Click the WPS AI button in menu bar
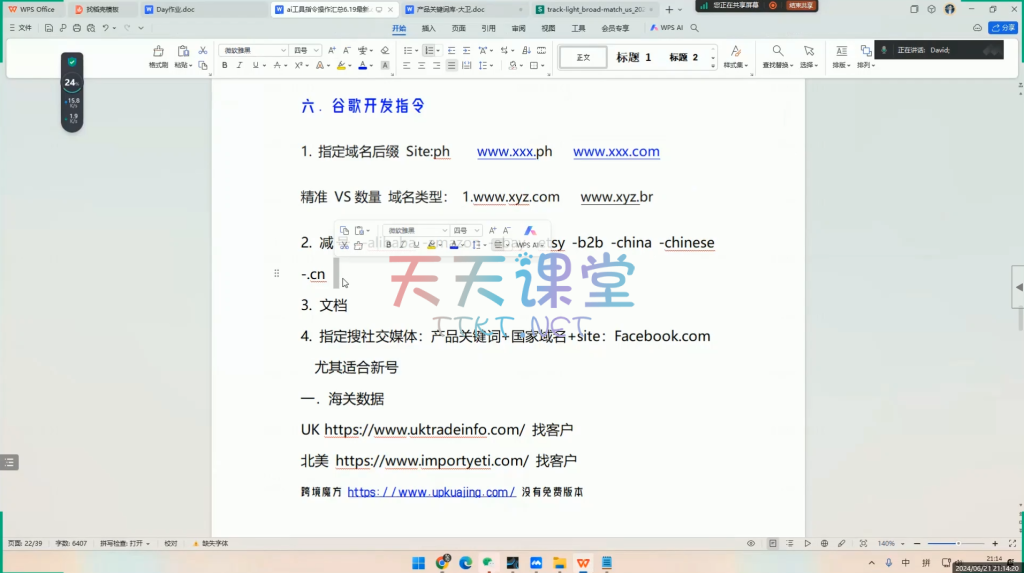This screenshot has height=573, width=1024. (x=666, y=28)
